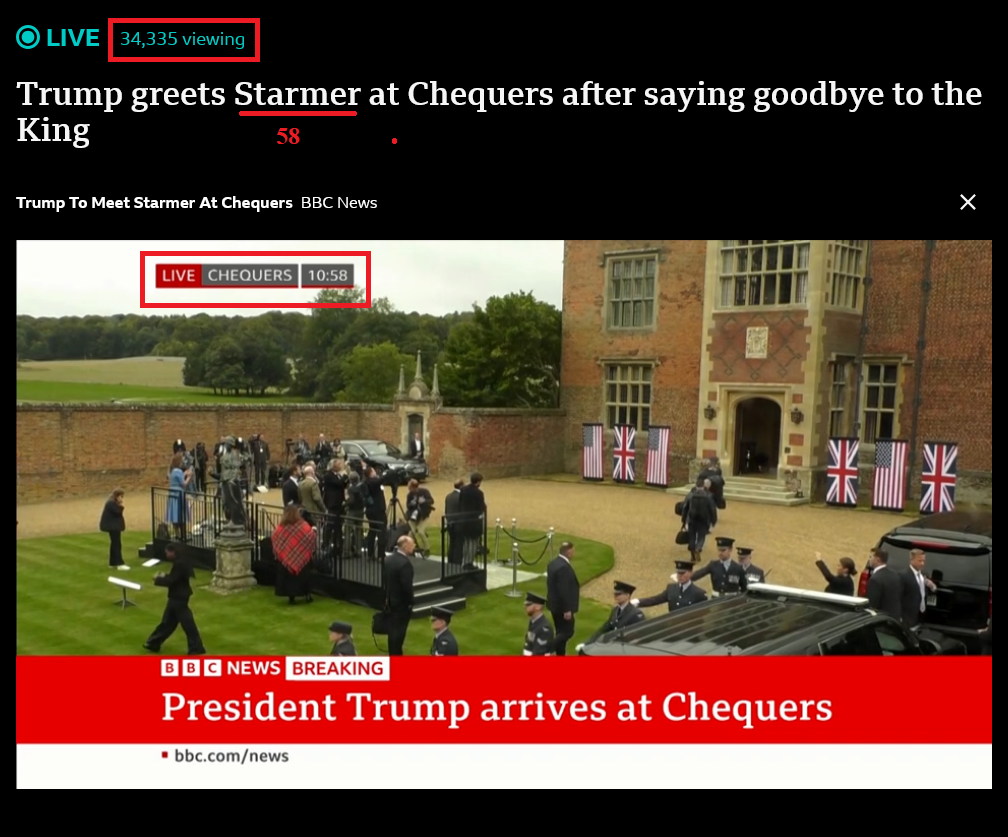Close the video player with X

968,202
